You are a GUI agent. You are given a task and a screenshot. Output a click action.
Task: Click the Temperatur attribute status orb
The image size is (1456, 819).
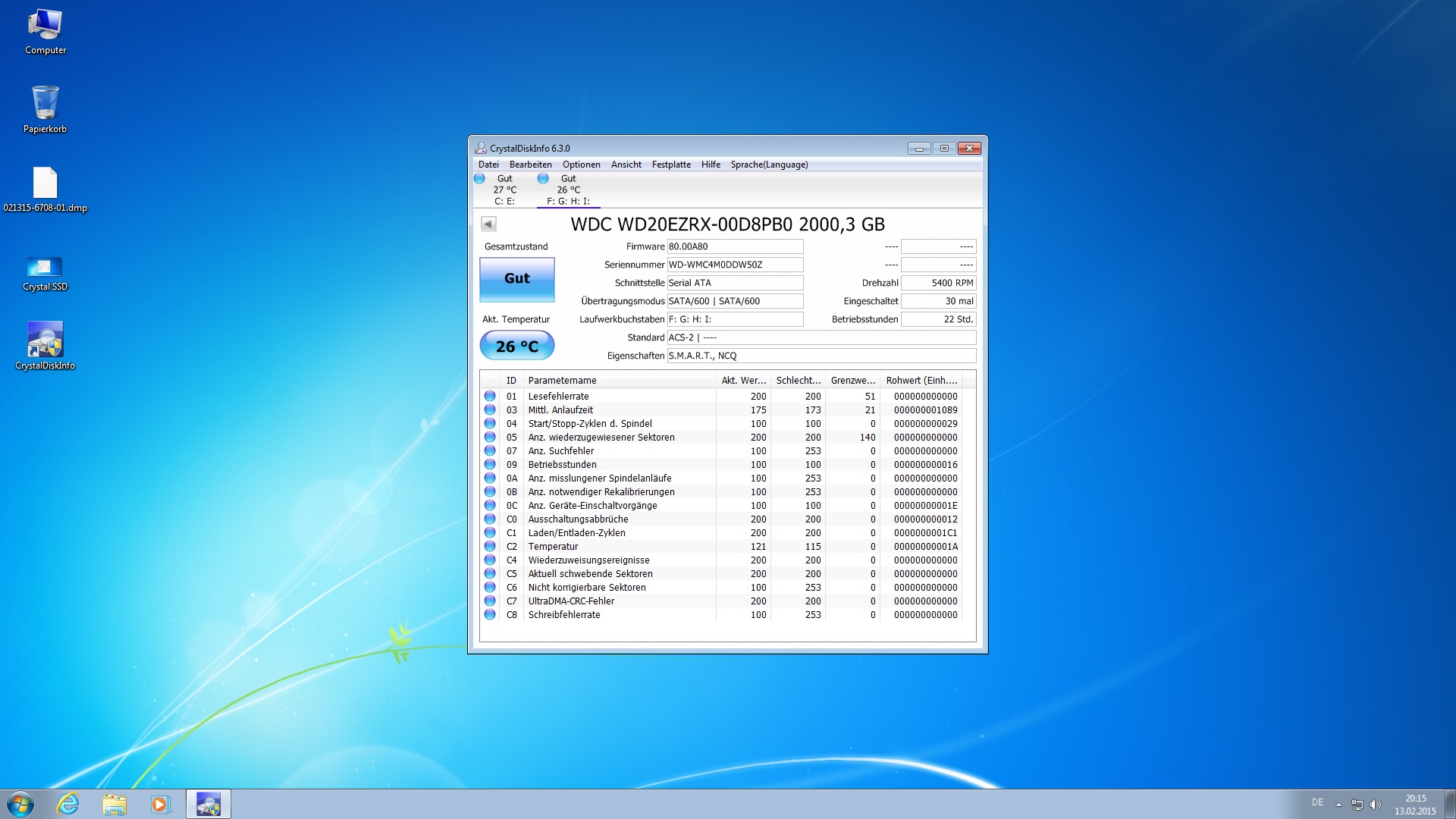coord(490,547)
